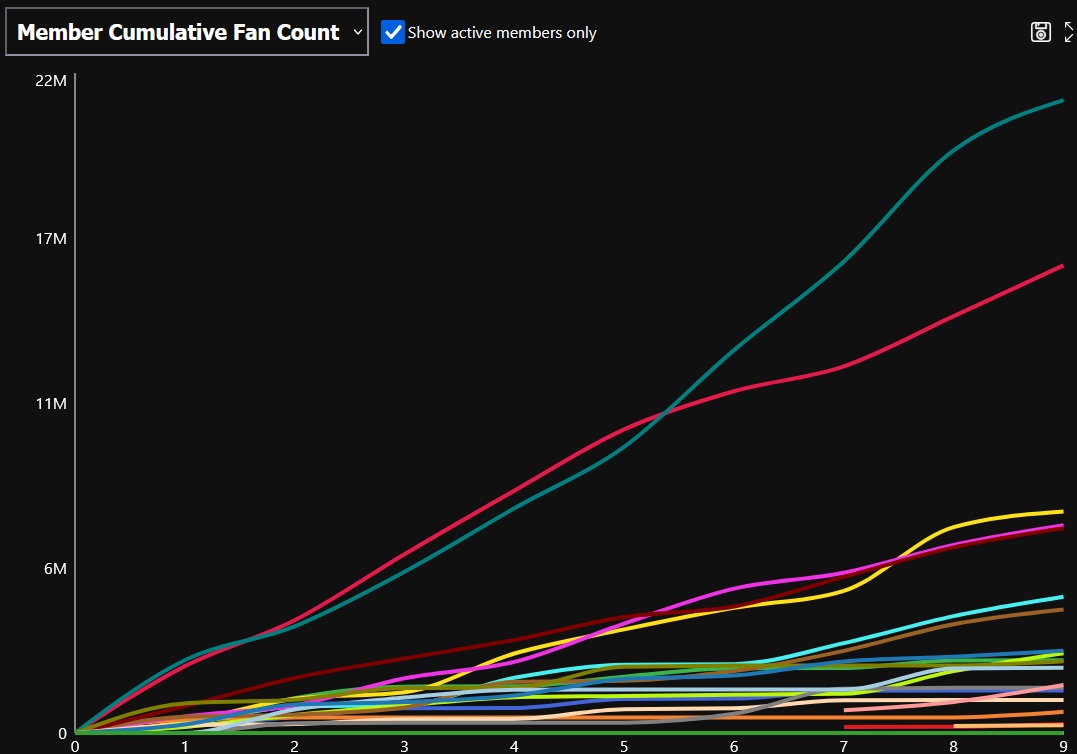Click the 22M y-axis label
This screenshot has width=1077, height=754.
[51, 81]
